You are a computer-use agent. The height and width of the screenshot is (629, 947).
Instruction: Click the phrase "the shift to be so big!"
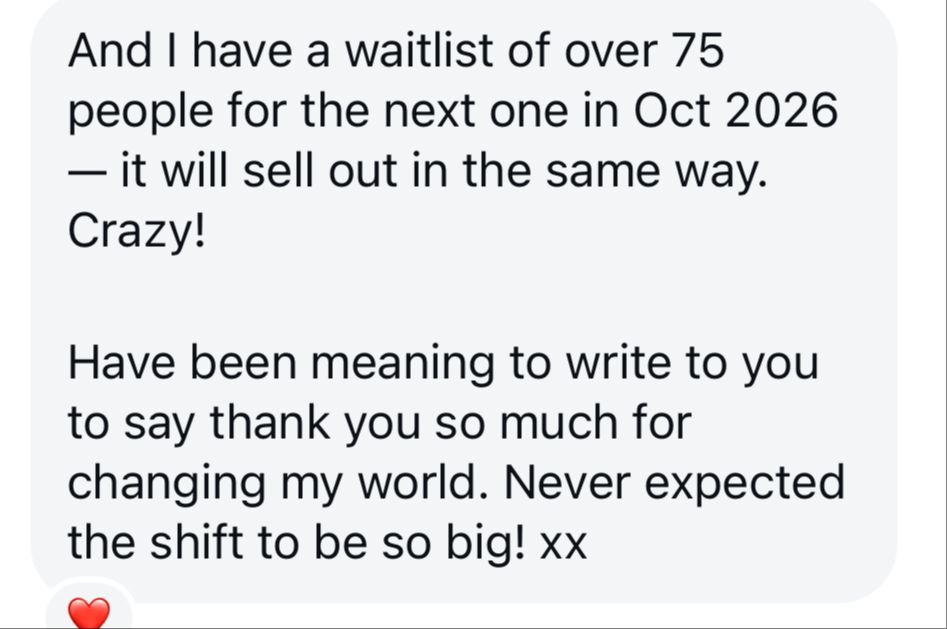pos(297,543)
